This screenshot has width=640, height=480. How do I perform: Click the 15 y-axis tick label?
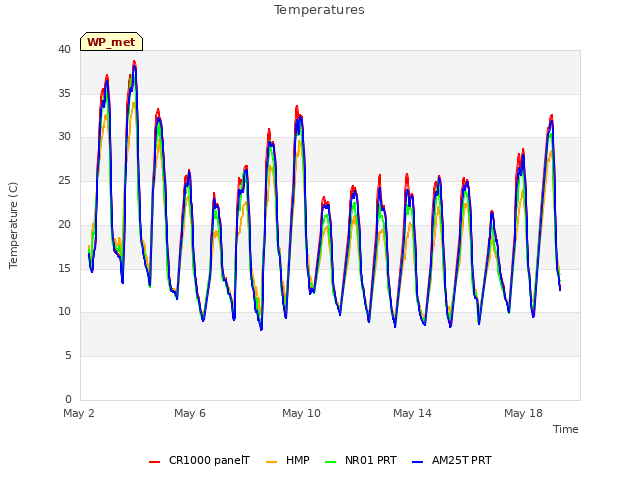(64, 268)
